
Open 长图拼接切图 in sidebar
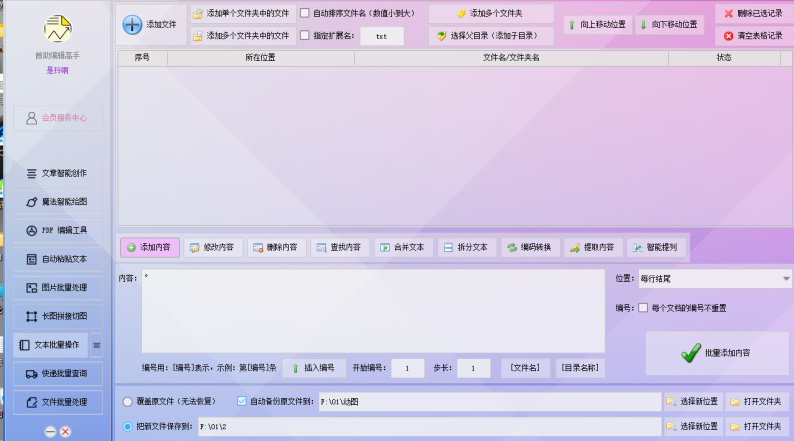[58, 316]
